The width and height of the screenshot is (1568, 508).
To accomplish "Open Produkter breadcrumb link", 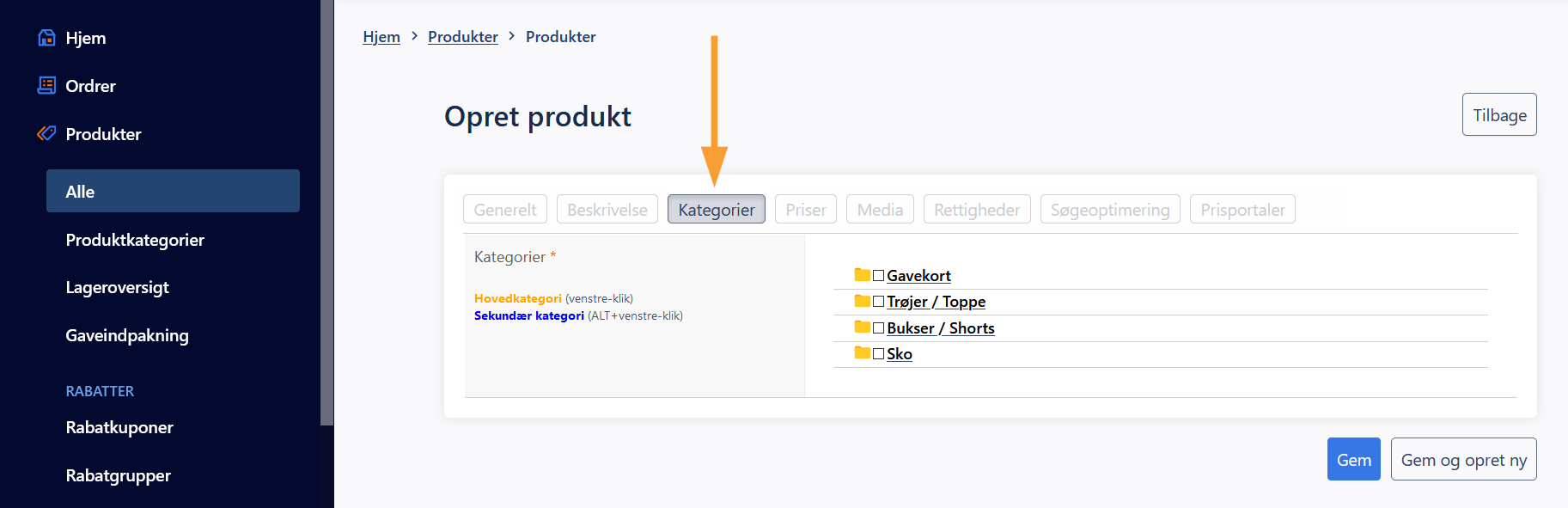I will tap(463, 36).
